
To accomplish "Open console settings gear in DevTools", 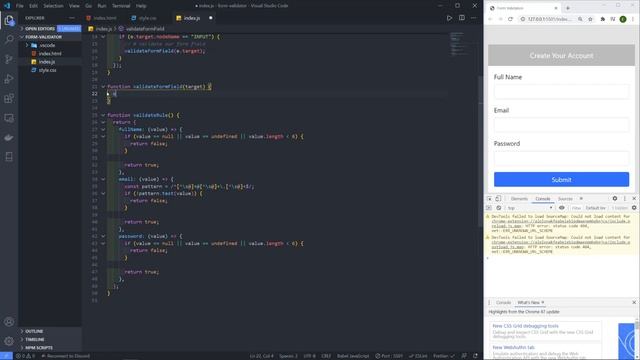I will click(634, 208).
